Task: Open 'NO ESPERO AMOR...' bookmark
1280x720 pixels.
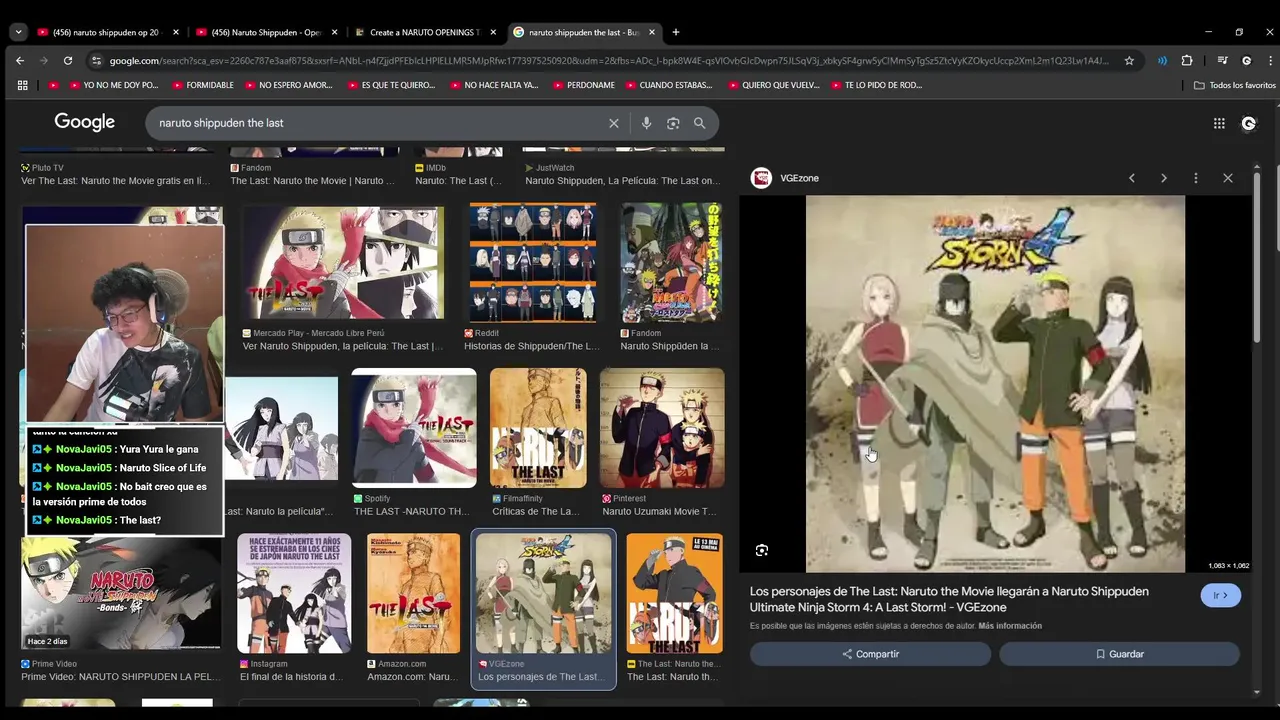Action: [x=288, y=85]
